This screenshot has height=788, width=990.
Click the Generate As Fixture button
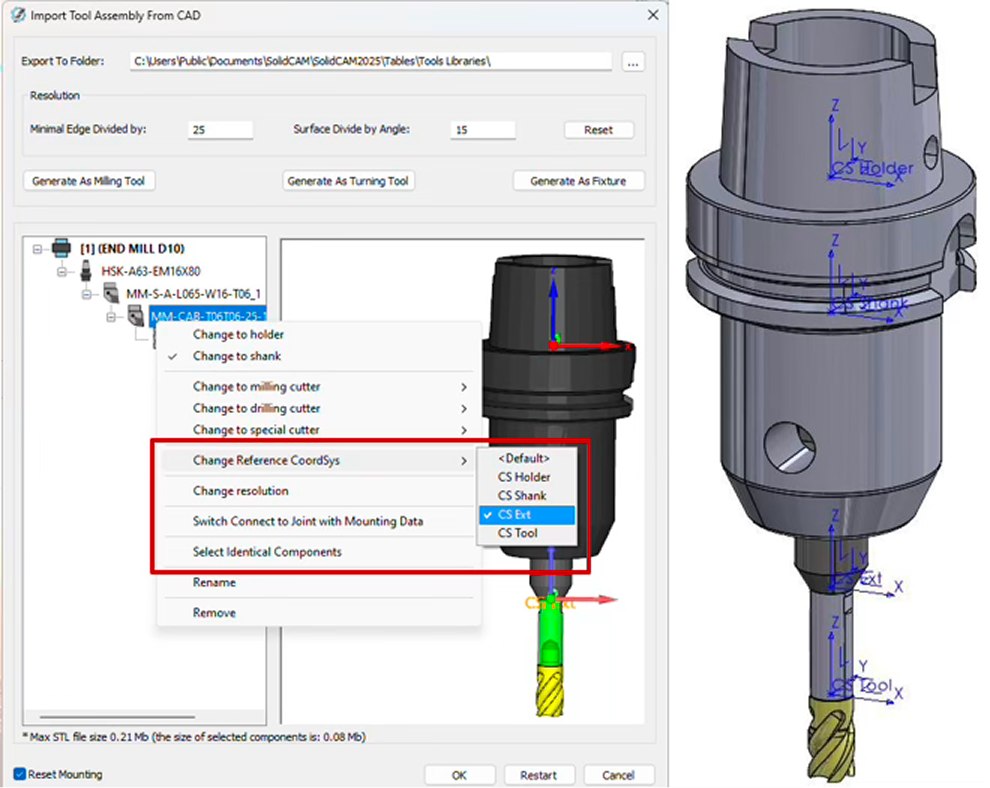[578, 181]
